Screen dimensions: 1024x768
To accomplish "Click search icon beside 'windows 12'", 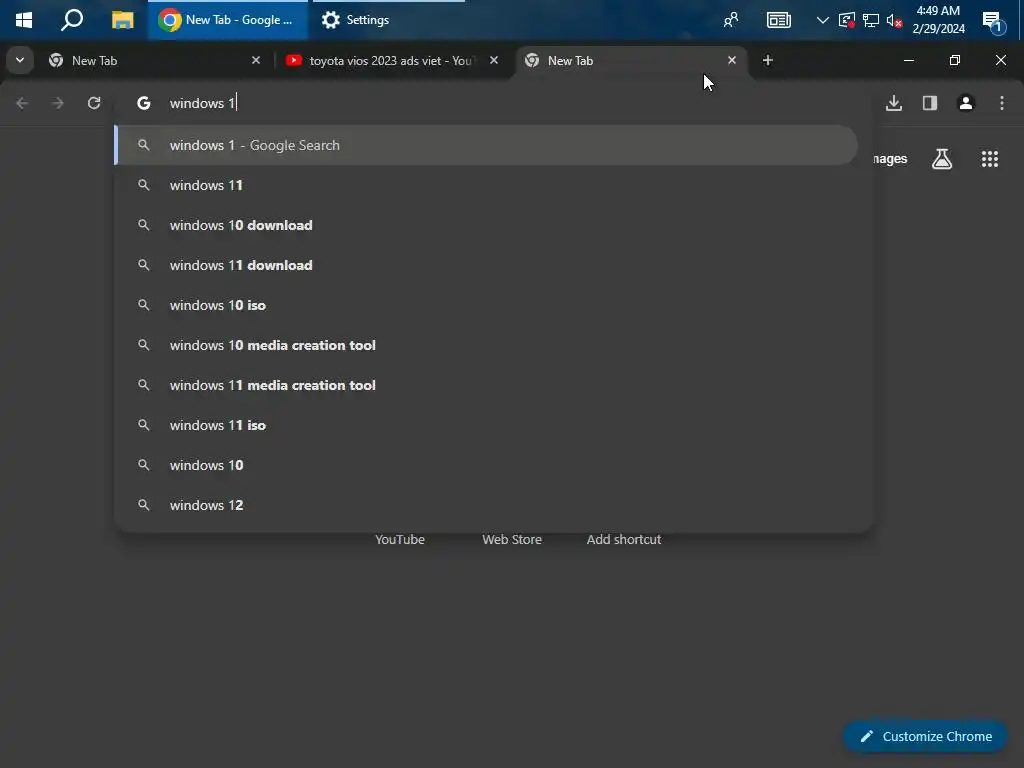I will coord(144,505).
